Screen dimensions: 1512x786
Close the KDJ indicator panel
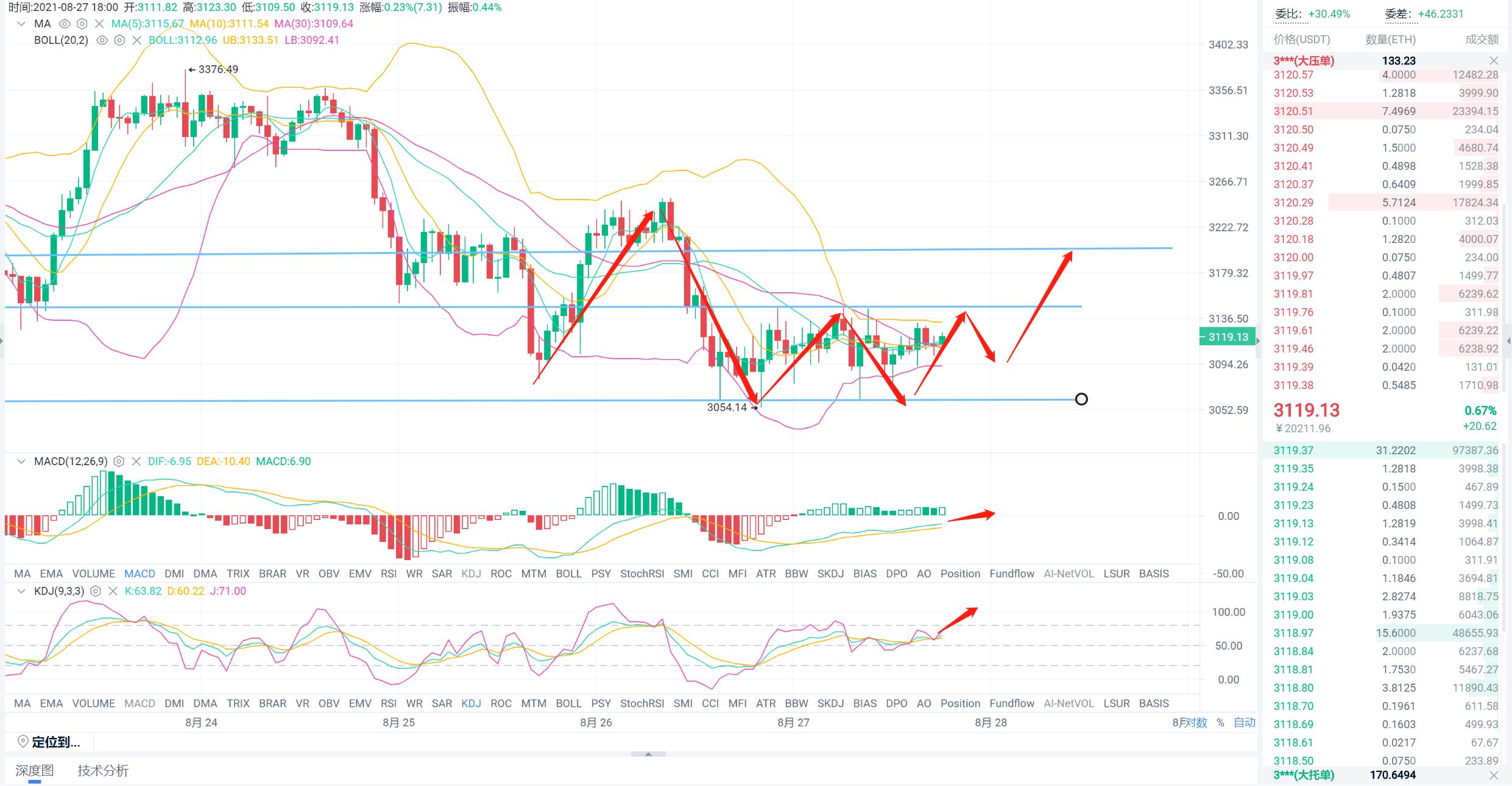tap(112, 591)
